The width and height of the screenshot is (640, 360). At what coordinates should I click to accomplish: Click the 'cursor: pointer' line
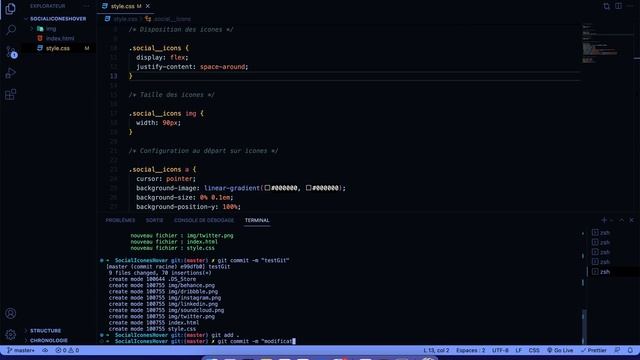(x=166, y=179)
